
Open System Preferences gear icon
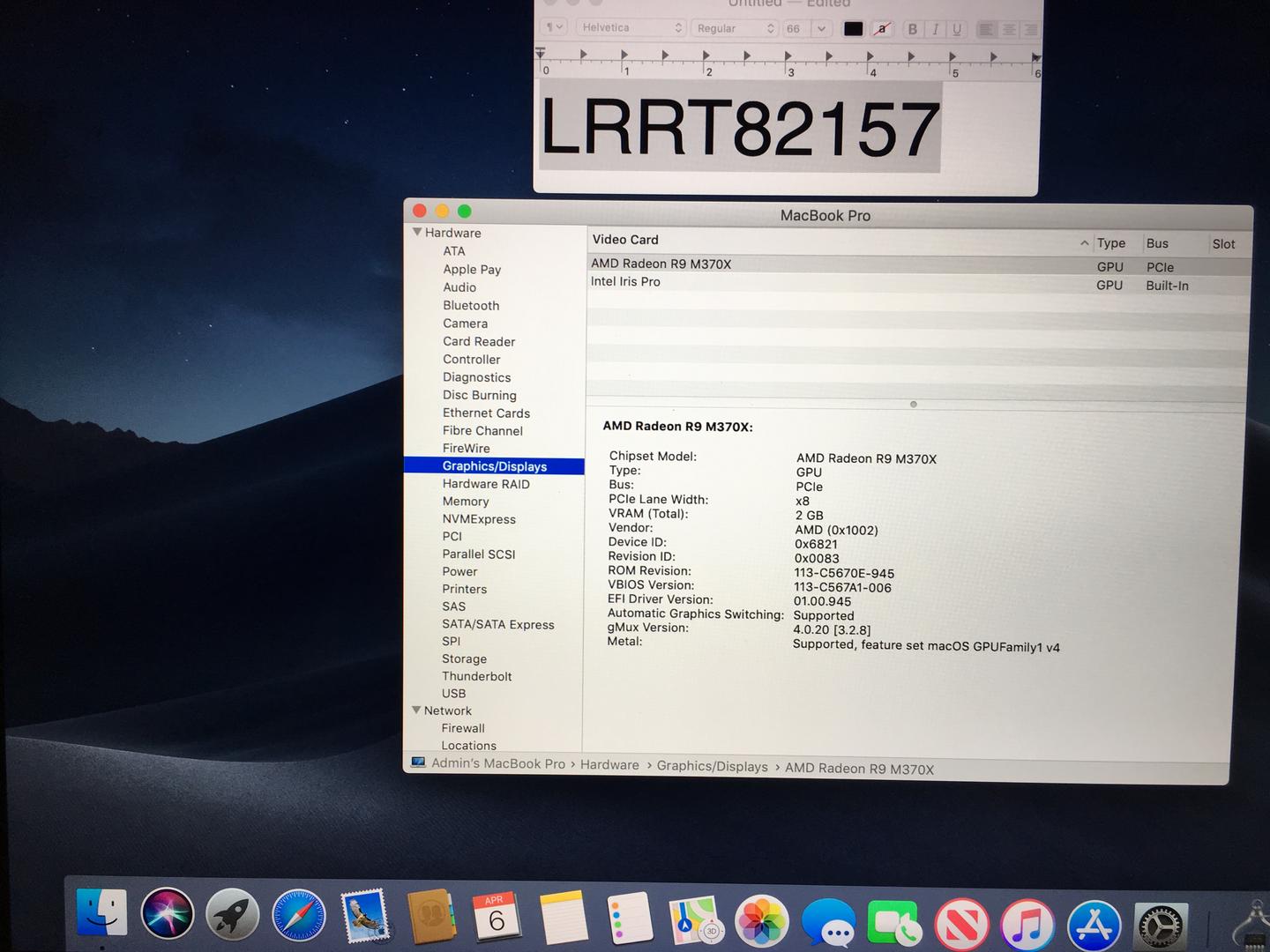click(1161, 927)
